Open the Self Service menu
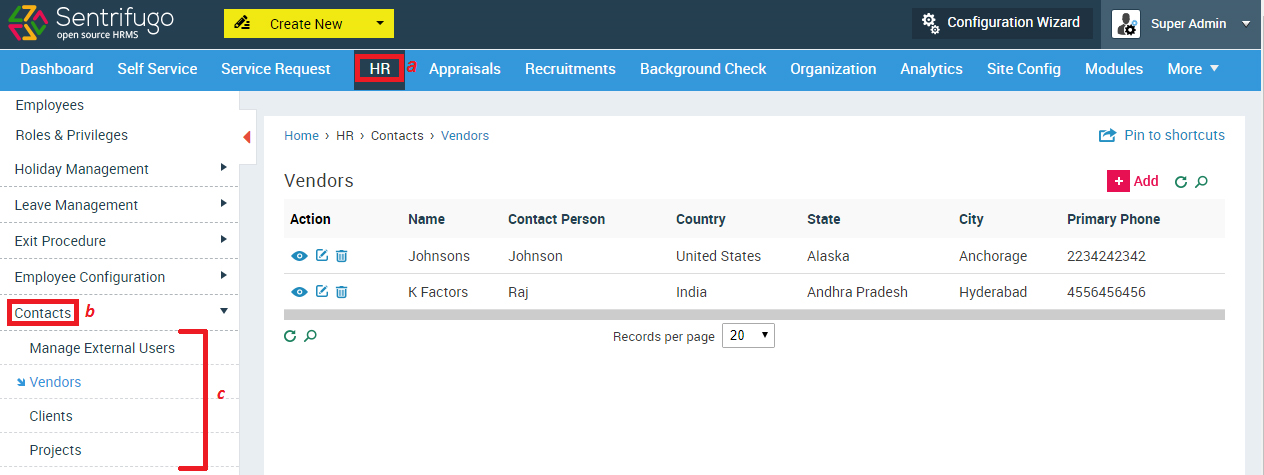1264x475 pixels. point(157,69)
